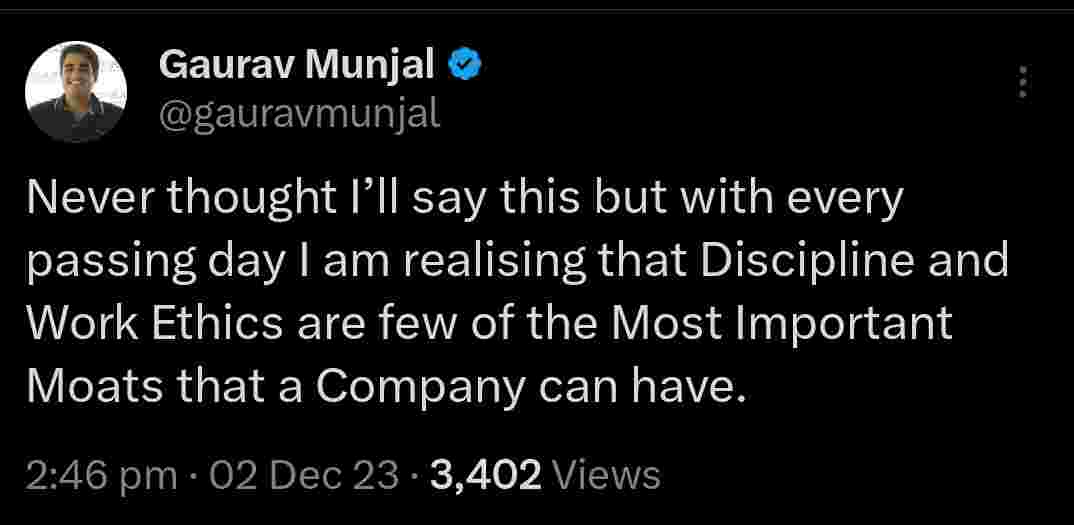The width and height of the screenshot is (1074, 525).
Task: Click the 3,402 view count number
Action: tap(486, 474)
